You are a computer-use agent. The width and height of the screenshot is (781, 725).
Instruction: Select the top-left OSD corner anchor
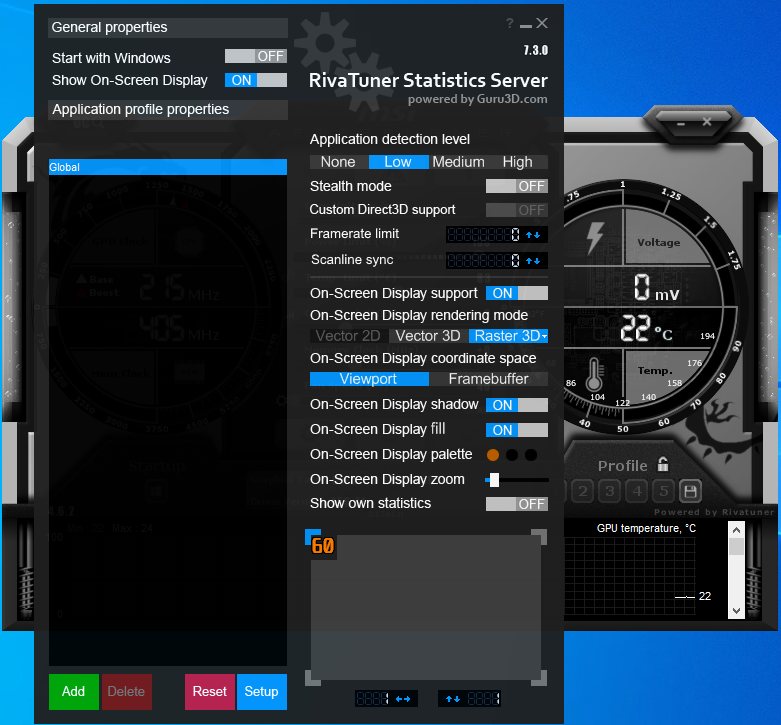tap(312, 536)
